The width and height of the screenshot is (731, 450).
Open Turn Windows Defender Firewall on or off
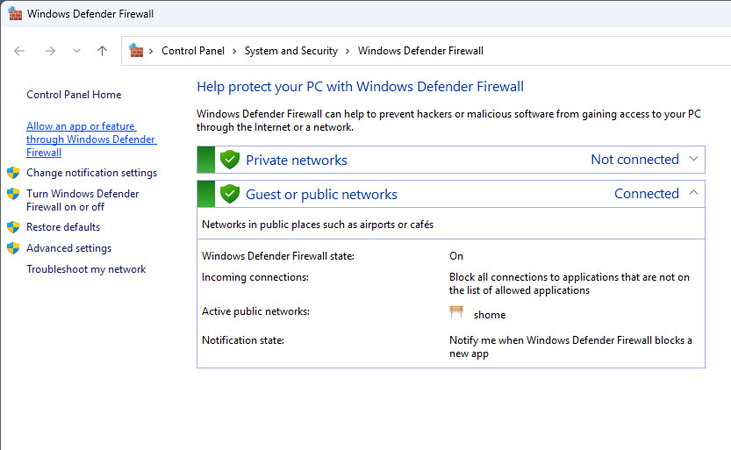82,200
